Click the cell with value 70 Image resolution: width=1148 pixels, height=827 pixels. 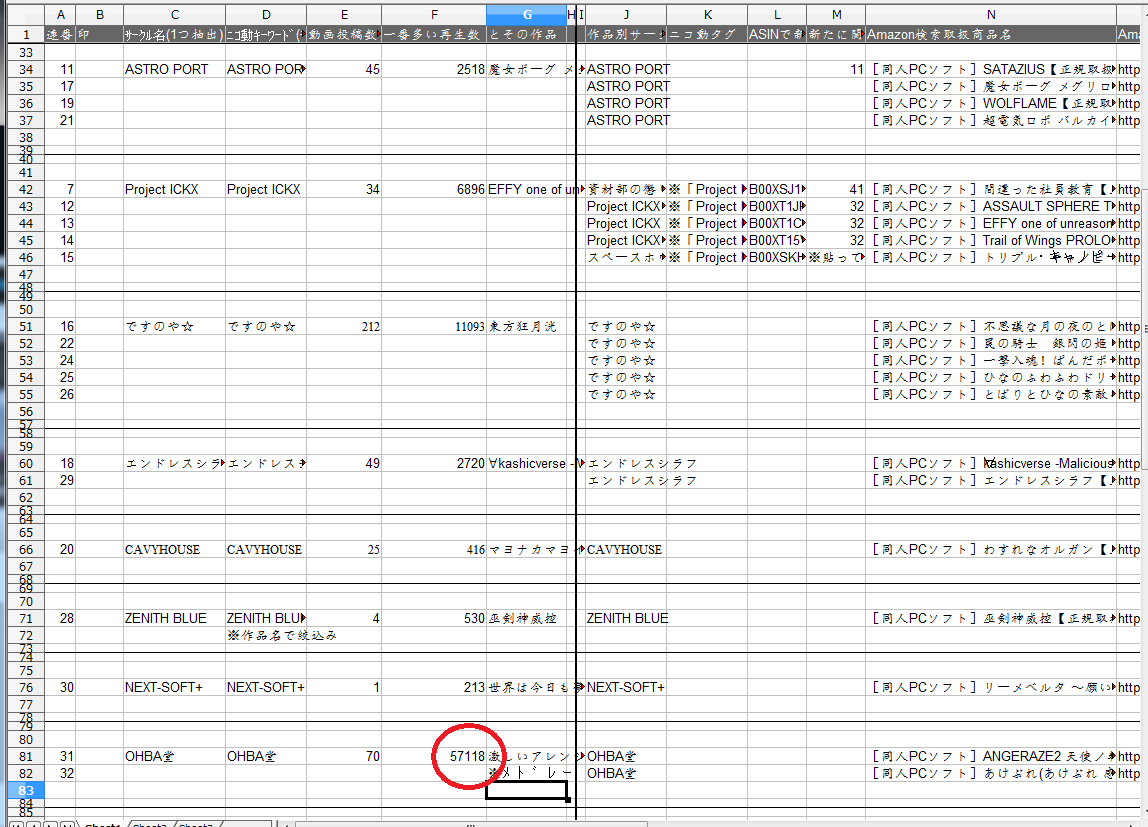pos(344,756)
